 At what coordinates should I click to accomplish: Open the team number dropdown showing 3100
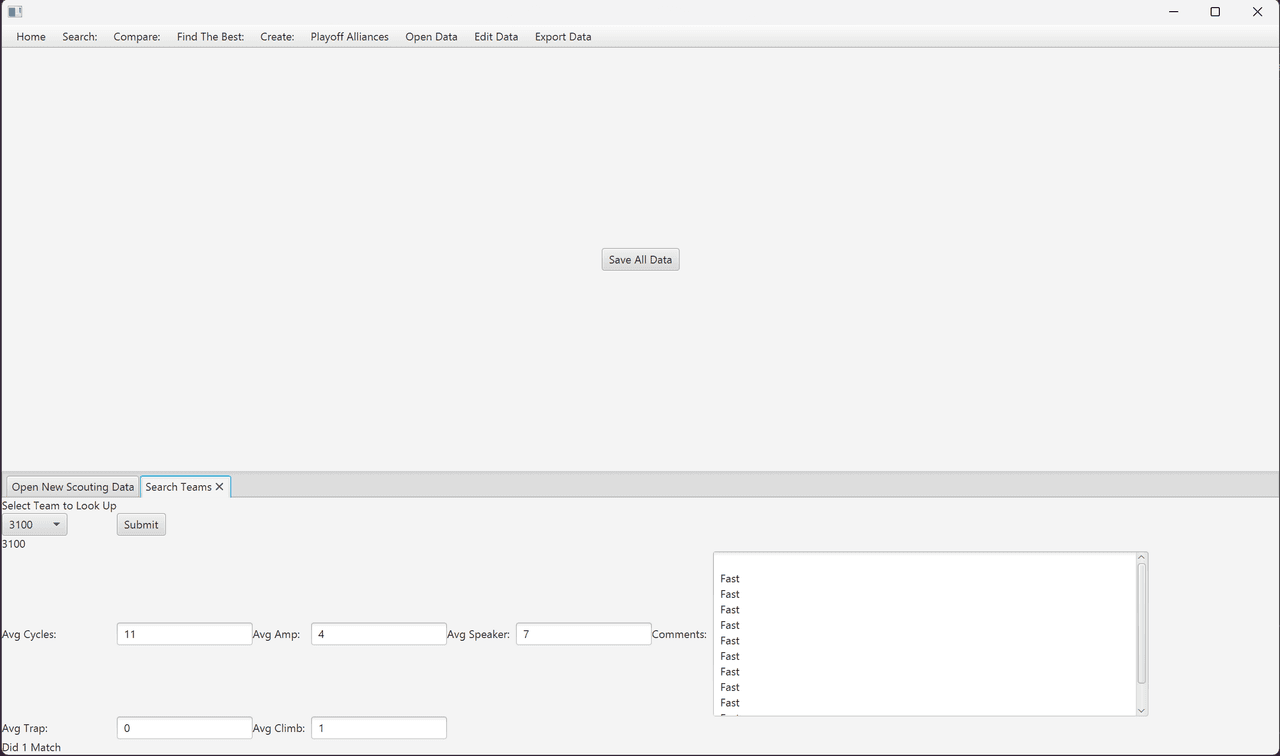tap(35, 525)
